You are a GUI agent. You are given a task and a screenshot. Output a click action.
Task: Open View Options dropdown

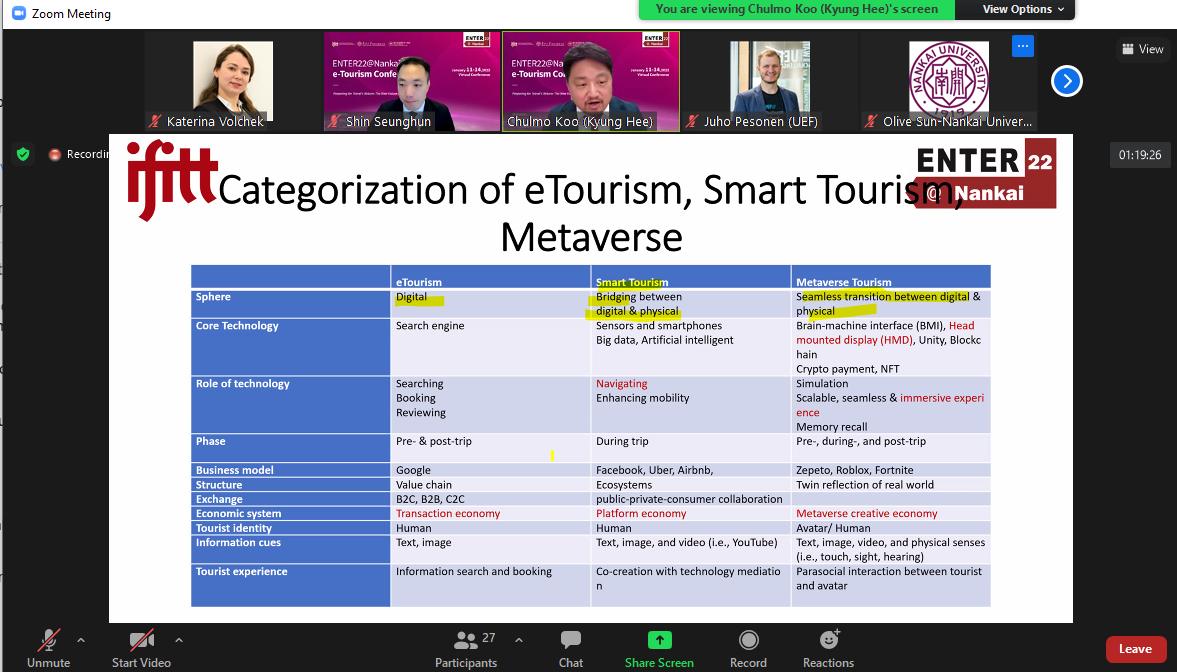[1023, 9]
